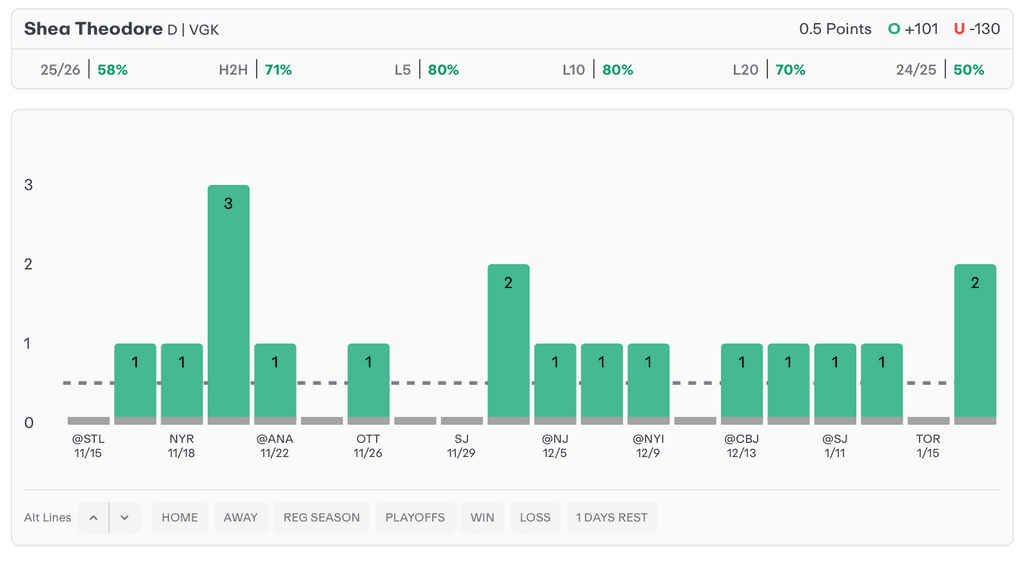Toggle the 1 DAYS REST filter
The width and height of the screenshot is (1024, 562).
pos(612,517)
